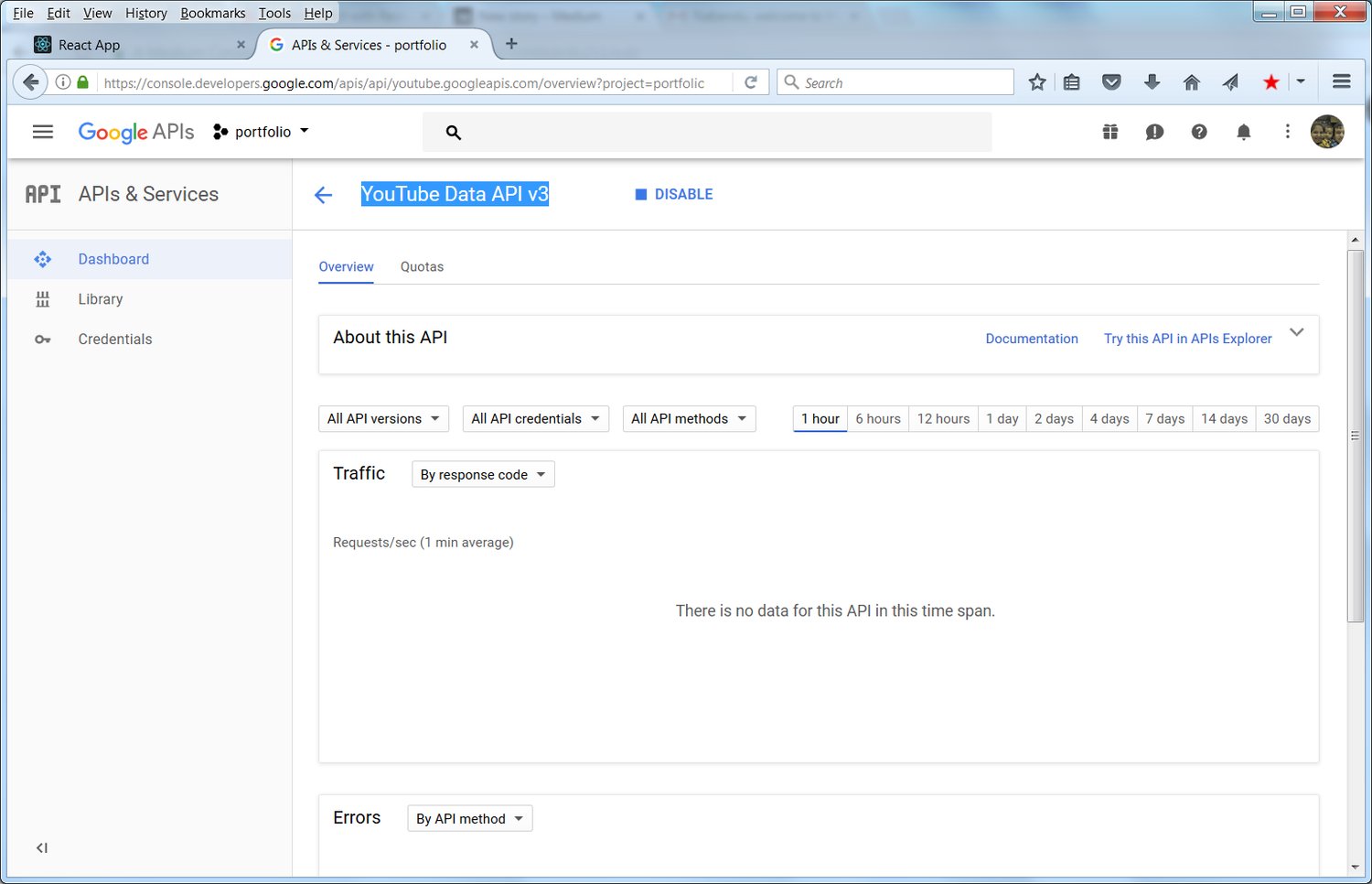Open the All API versions dropdown

pos(383,419)
